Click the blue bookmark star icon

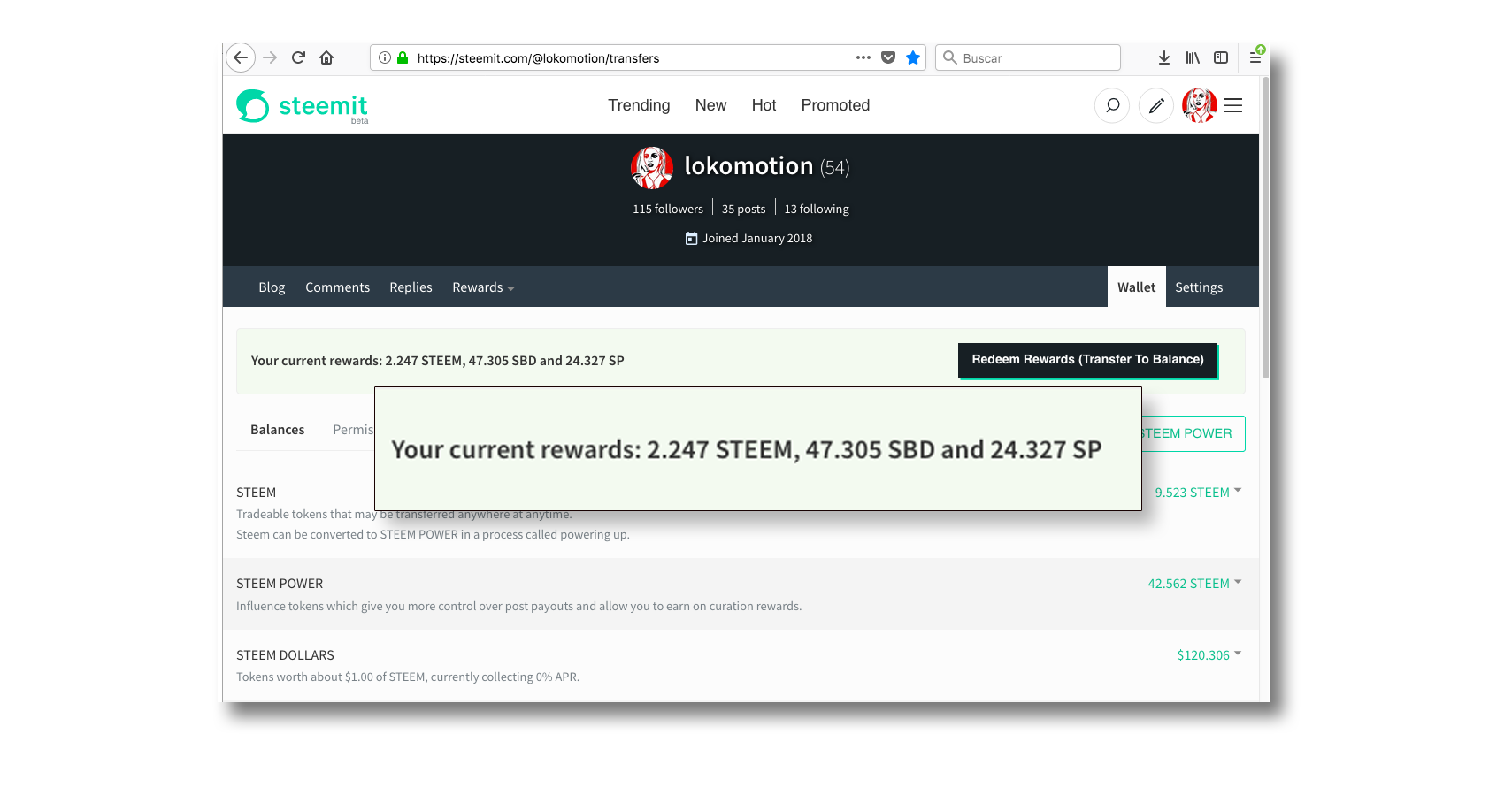tap(913, 57)
